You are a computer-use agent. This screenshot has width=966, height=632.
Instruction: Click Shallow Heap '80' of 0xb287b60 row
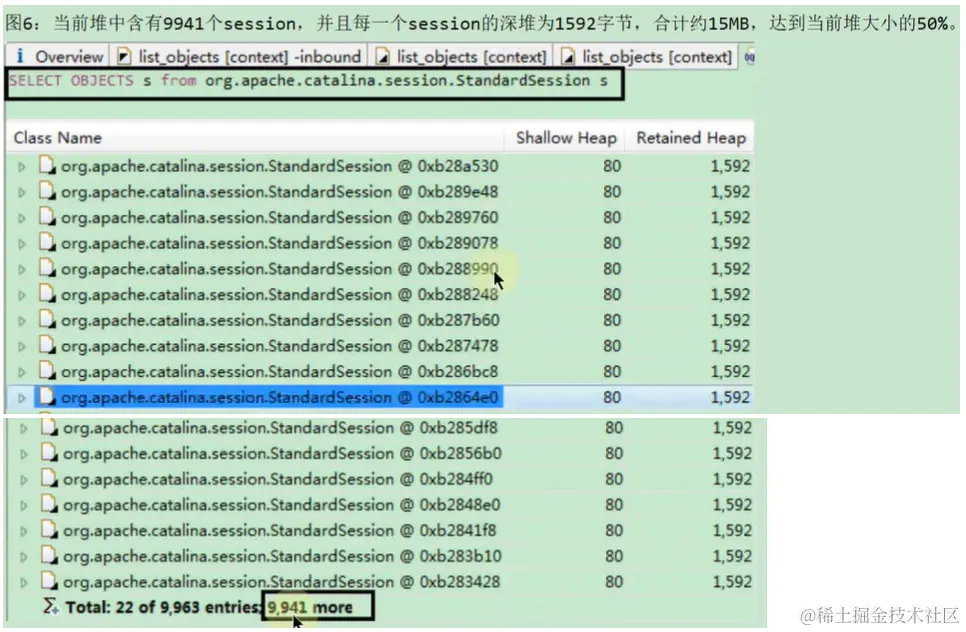(612, 321)
